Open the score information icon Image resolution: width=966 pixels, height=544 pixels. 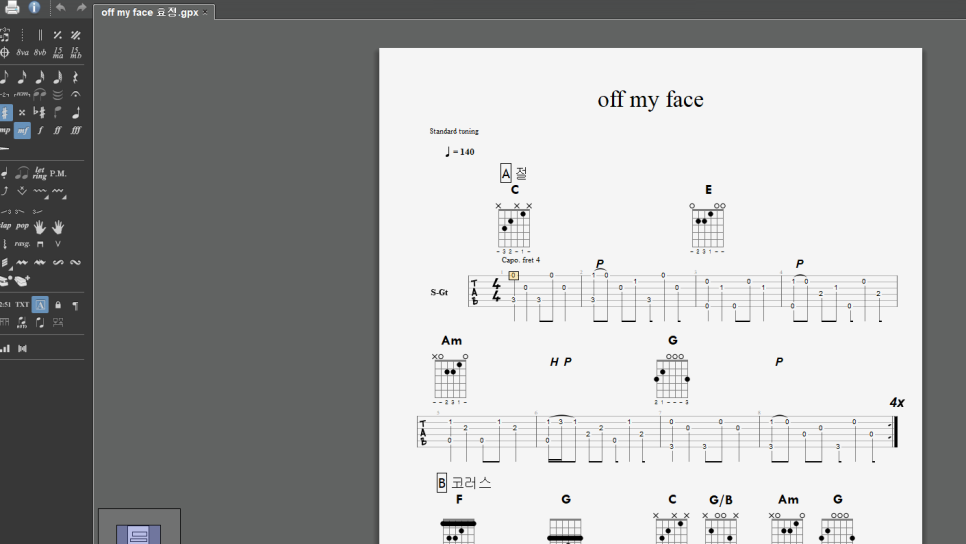point(34,7)
